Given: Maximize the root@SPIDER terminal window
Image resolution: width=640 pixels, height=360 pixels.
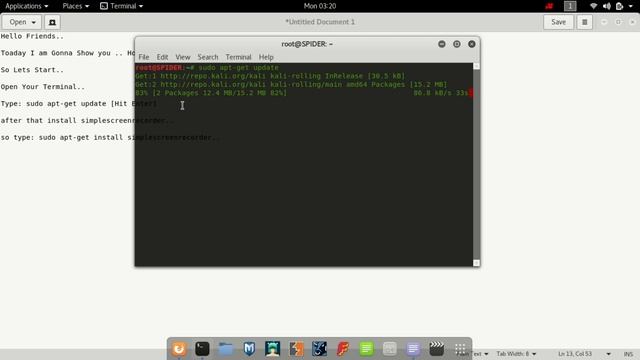Looking at the screenshot, I should click(457, 44).
